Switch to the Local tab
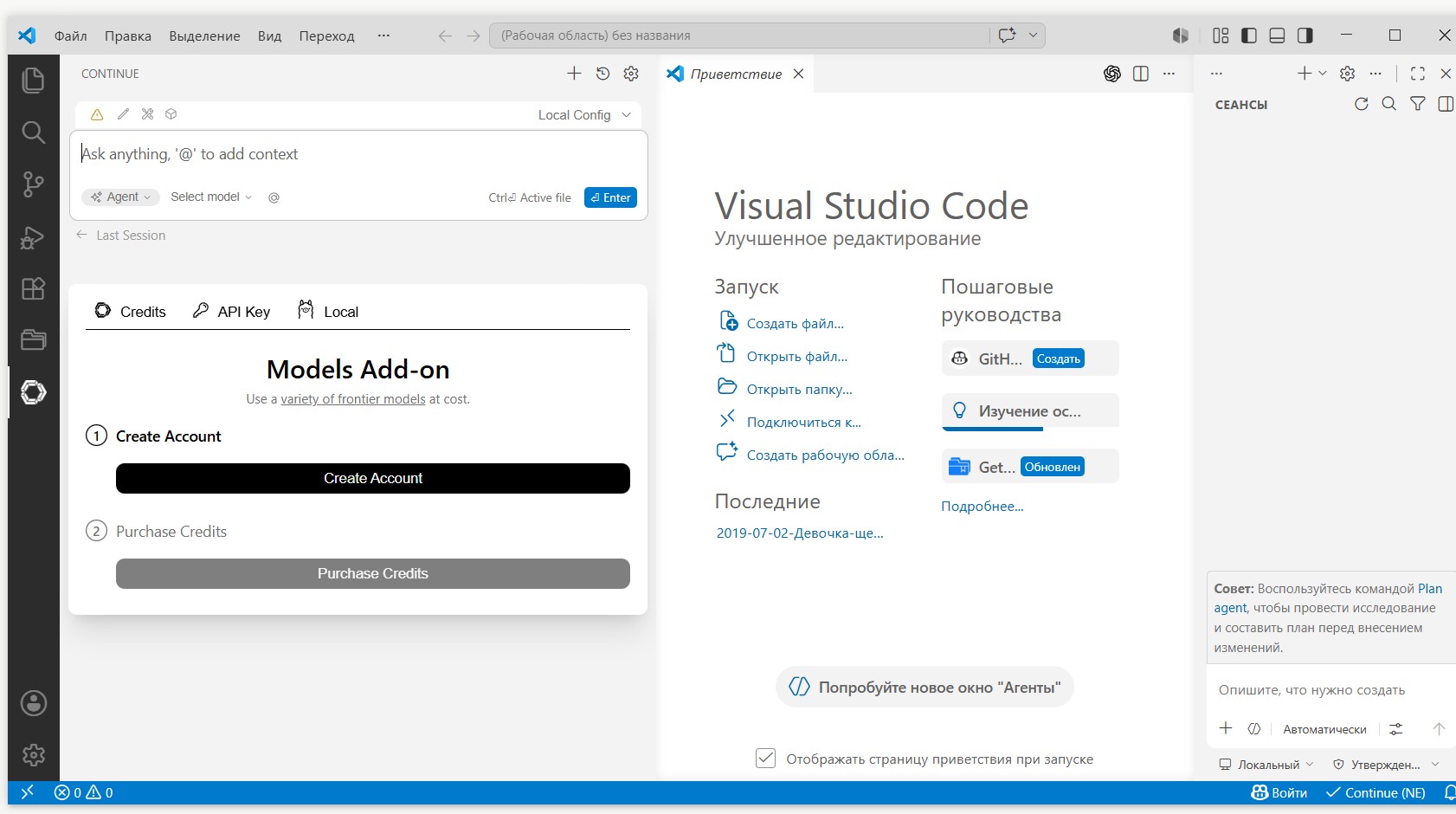 pos(328,311)
